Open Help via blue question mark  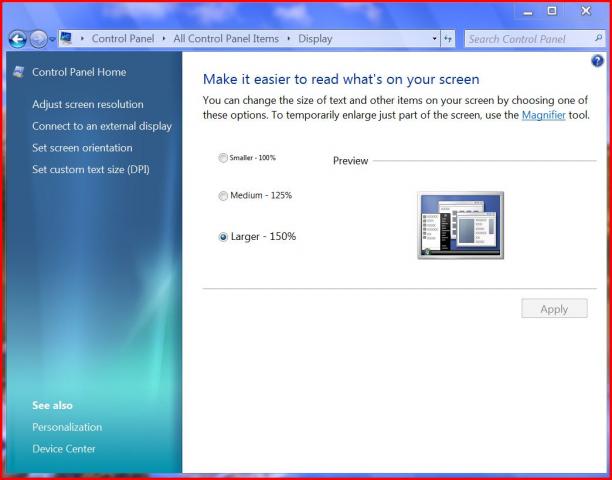tap(597, 61)
